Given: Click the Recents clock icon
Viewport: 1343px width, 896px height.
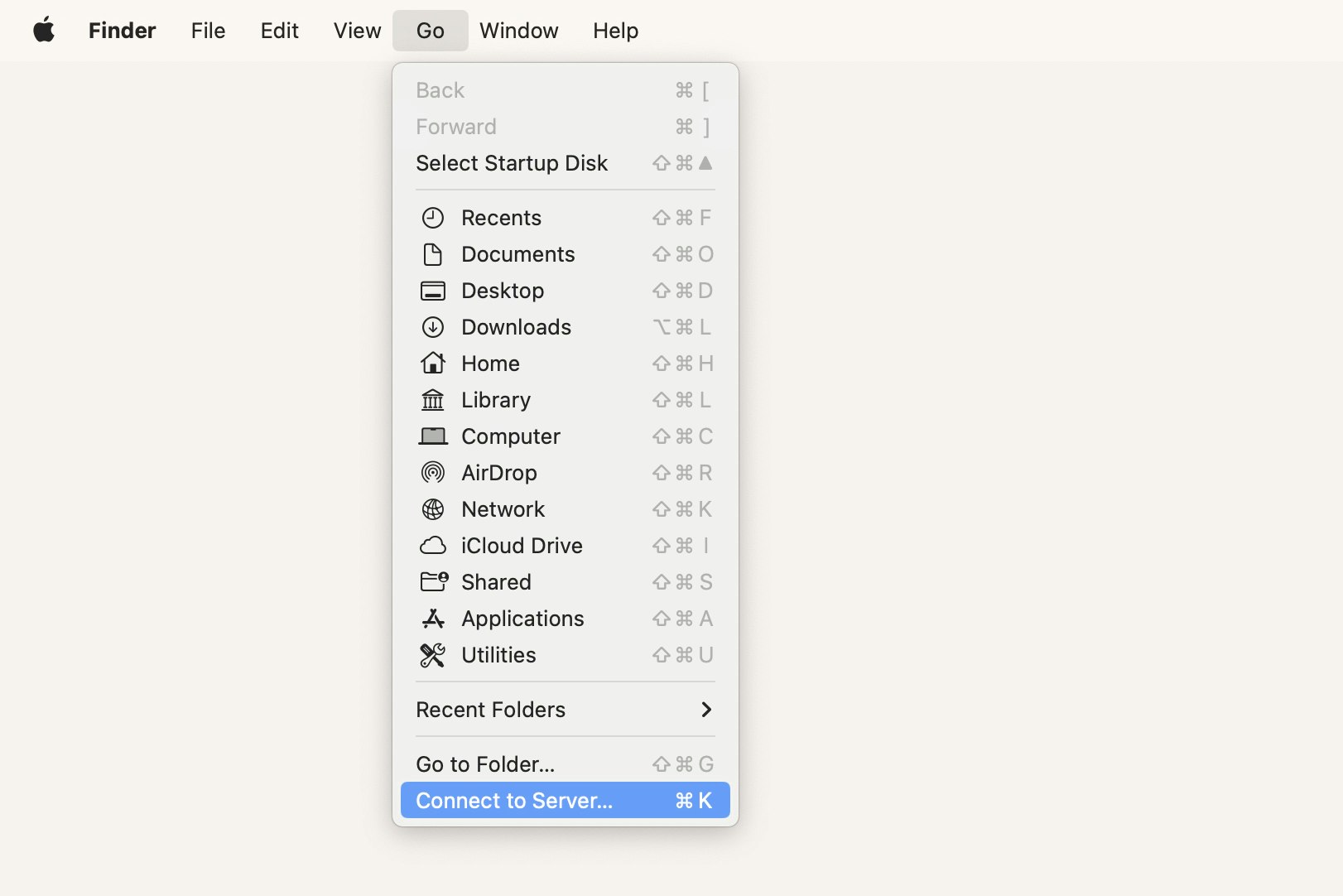Looking at the screenshot, I should (433, 218).
